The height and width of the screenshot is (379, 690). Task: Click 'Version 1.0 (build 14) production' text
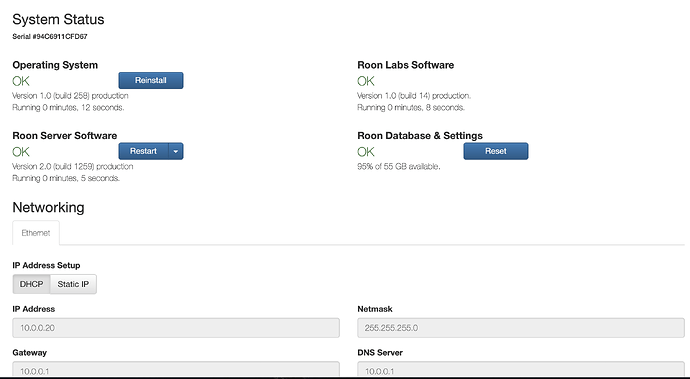click(414, 96)
